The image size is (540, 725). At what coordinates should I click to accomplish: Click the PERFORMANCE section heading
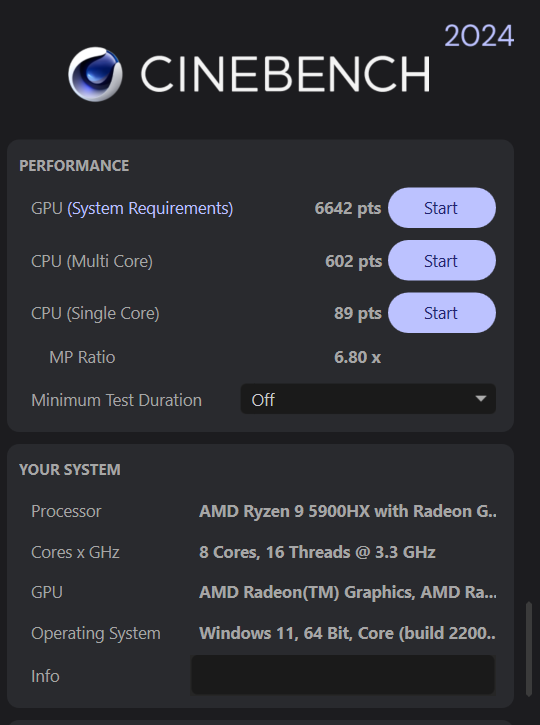coord(74,166)
